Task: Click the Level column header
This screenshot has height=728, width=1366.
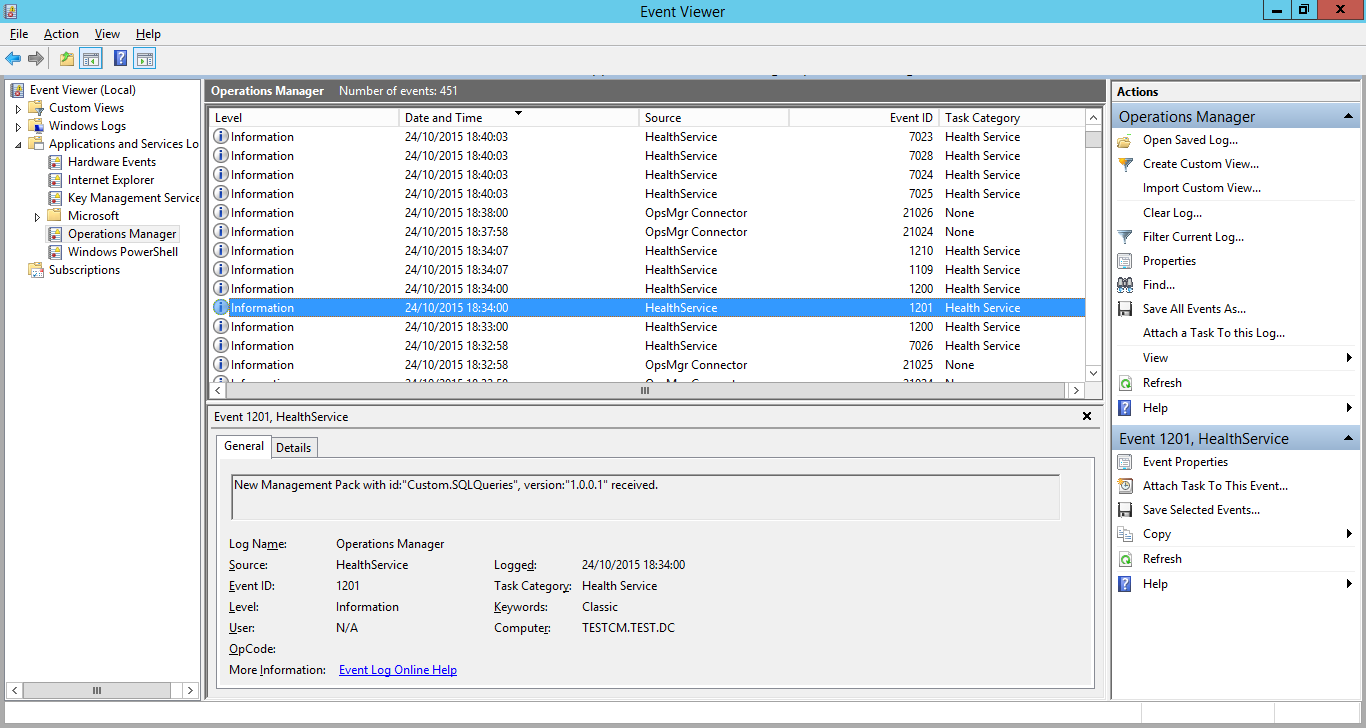Action: click(x=304, y=118)
